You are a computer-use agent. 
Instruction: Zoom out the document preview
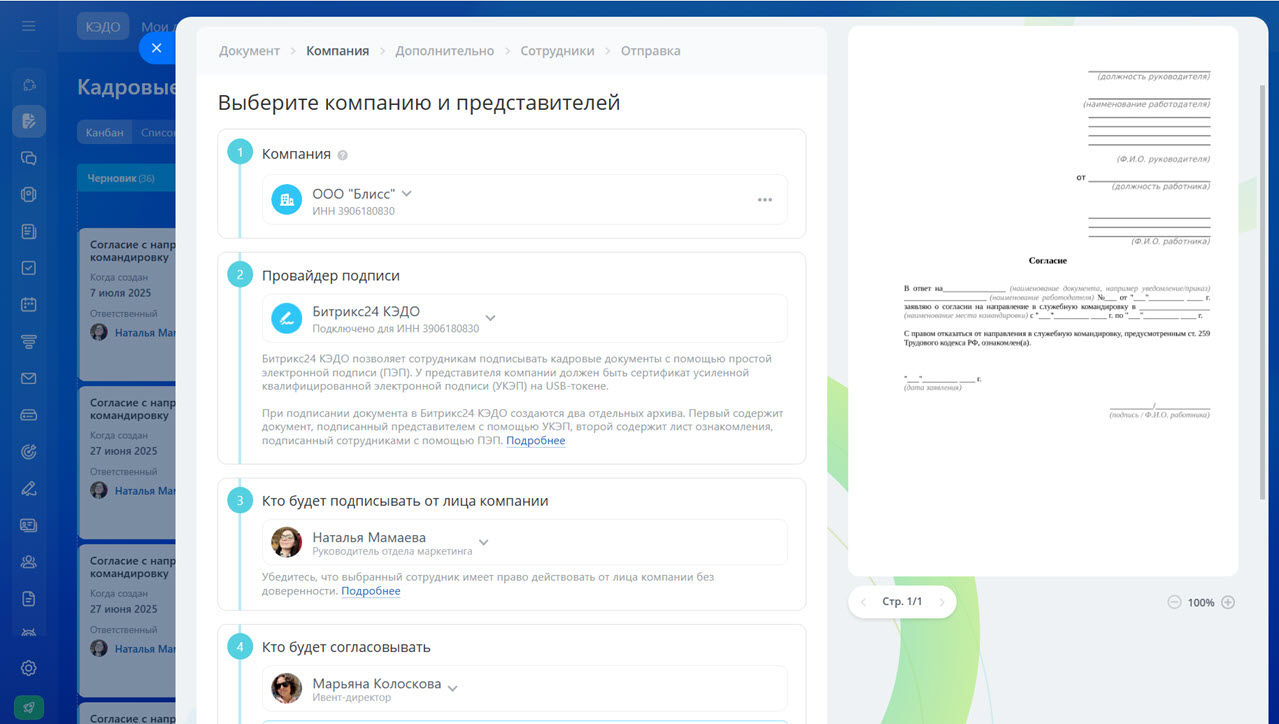point(1174,603)
